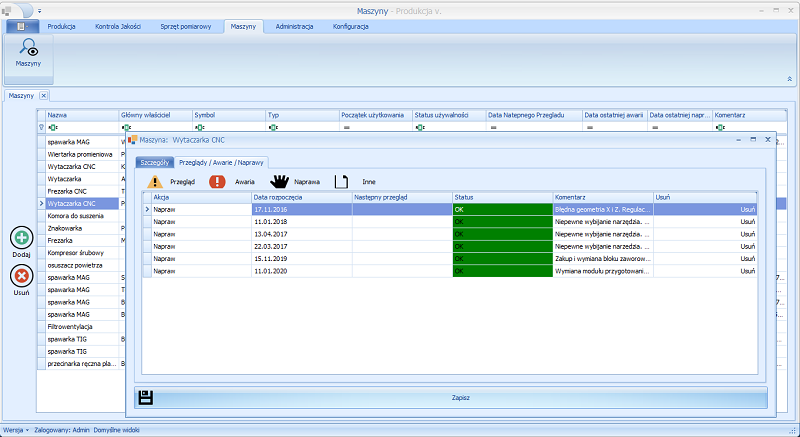Select the Filtrowentylacja row
This screenshot has height=437, width=800.
point(82,327)
